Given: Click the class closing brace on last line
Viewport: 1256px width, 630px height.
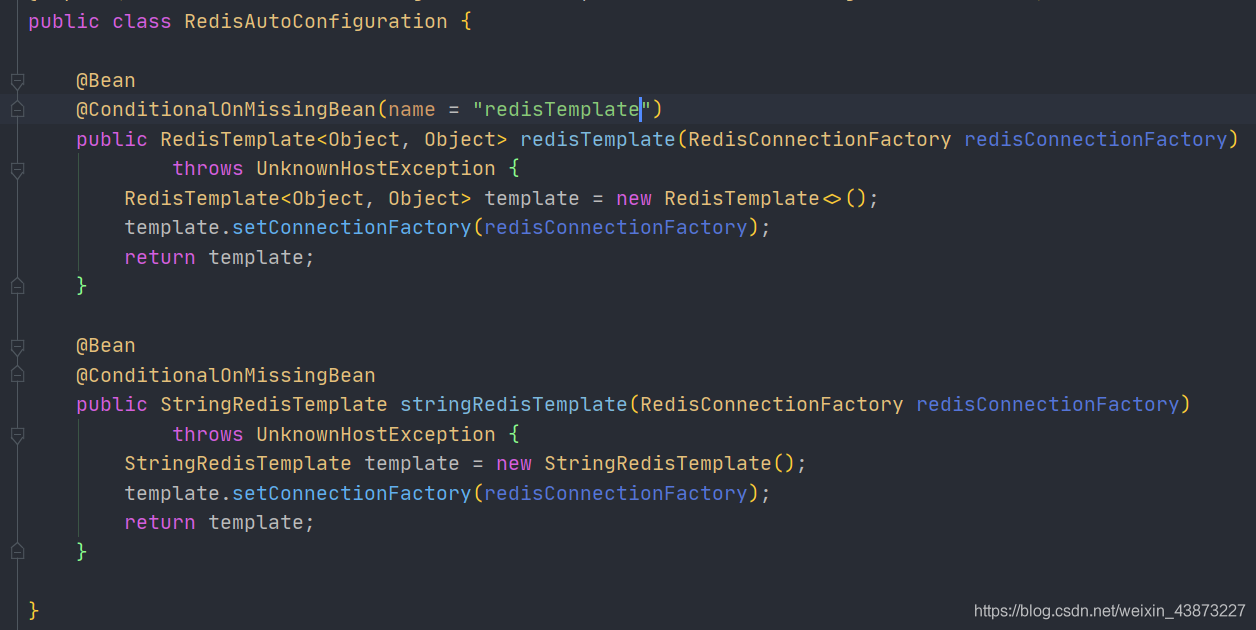Looking at the screenshot, I should pos(34,609).
